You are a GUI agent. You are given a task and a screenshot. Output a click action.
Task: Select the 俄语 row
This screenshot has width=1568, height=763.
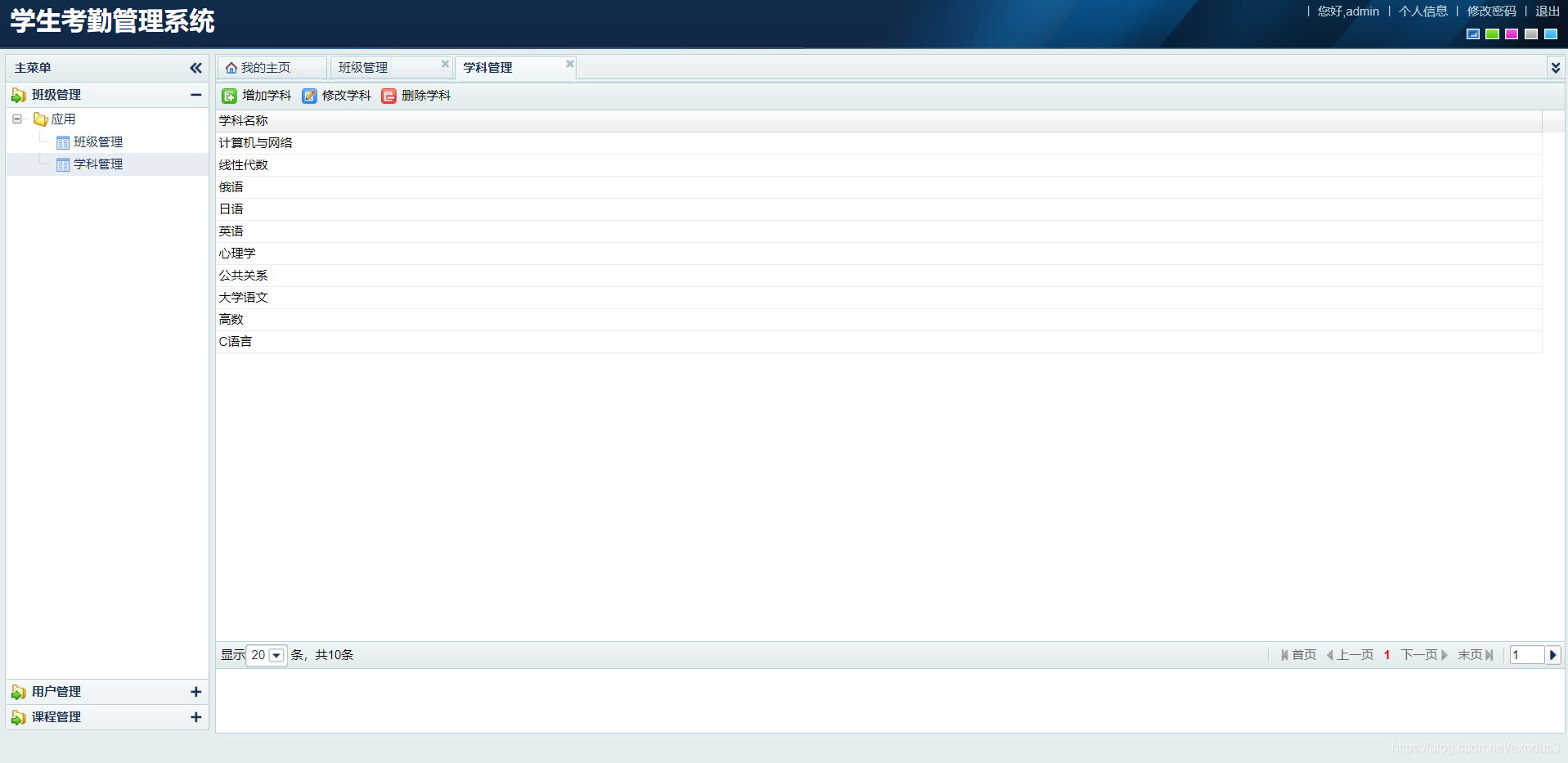click(x=879, y=187)
